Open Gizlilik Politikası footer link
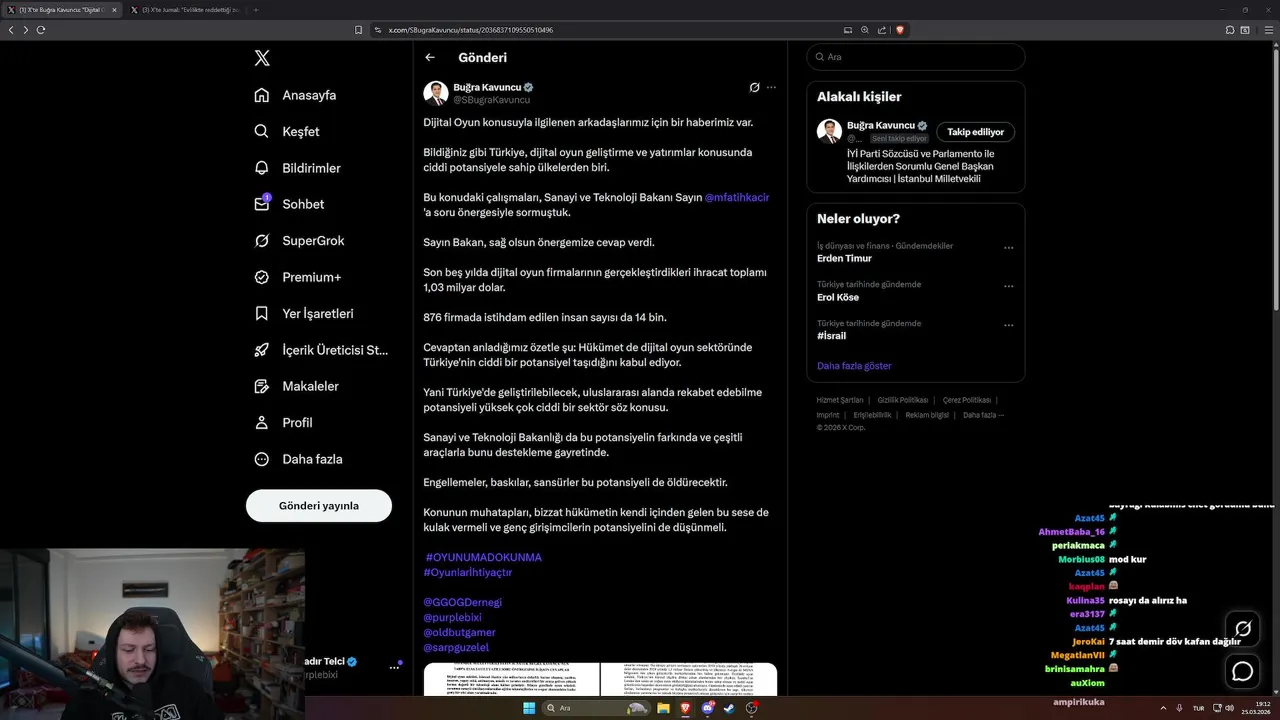1280x720 pixels. [904, 400]
